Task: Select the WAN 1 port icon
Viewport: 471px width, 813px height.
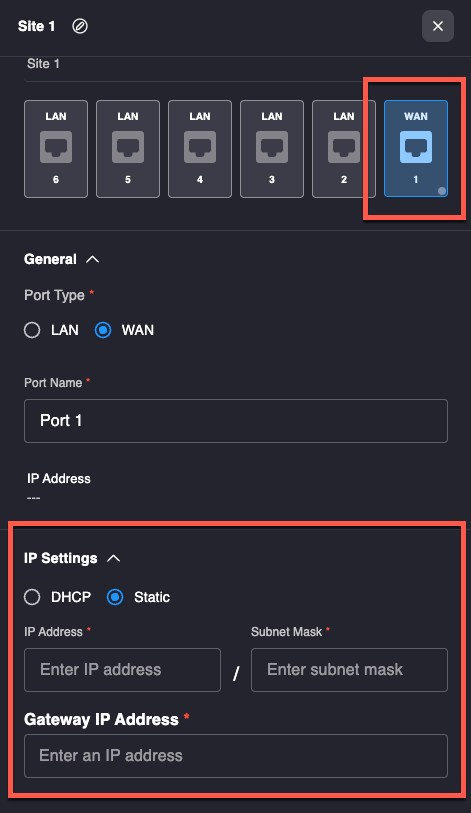Action: [416, 148]
